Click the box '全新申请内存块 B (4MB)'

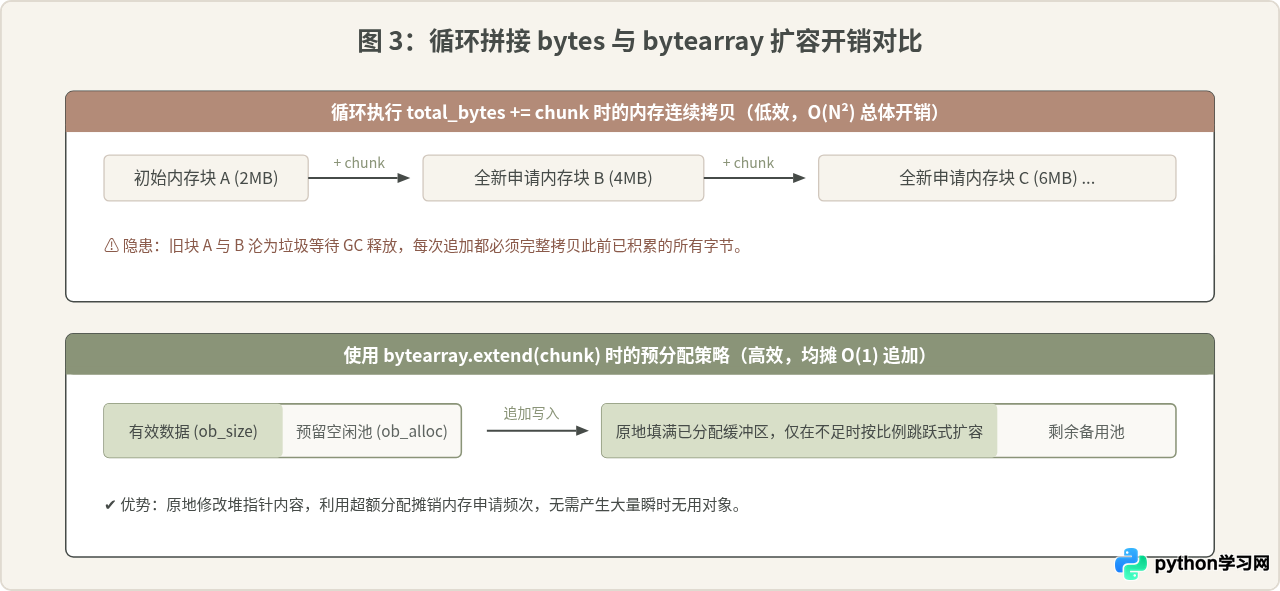[563, 178]
